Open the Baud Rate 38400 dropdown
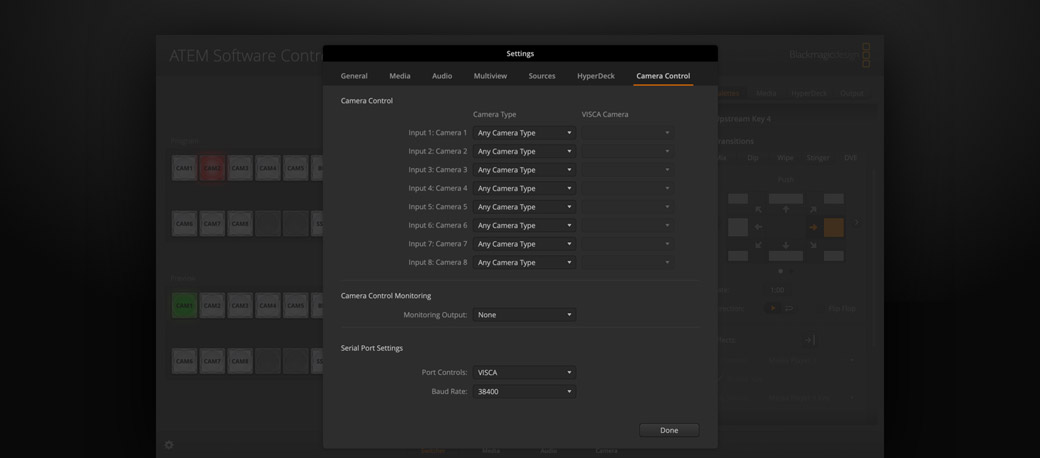 (524, 392)
